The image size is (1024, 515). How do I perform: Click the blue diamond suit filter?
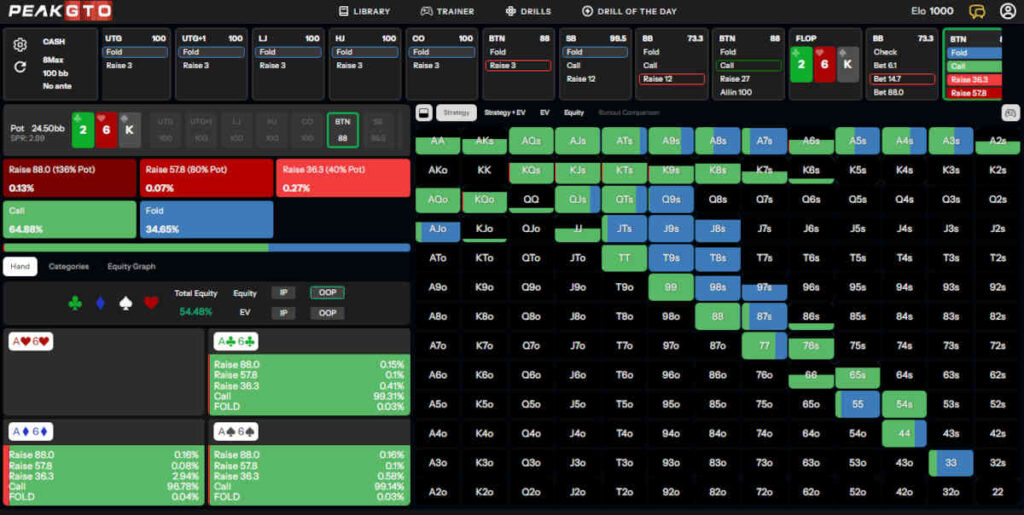click(x=100, y=302)
